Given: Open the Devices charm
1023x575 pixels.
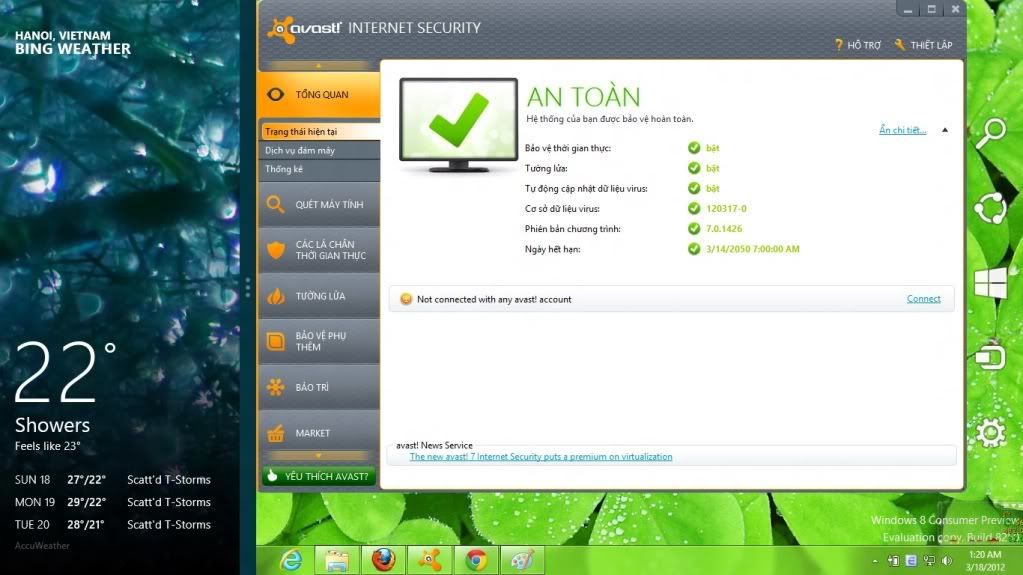Looking at the screenshot, I should click(x=990, y=356).
